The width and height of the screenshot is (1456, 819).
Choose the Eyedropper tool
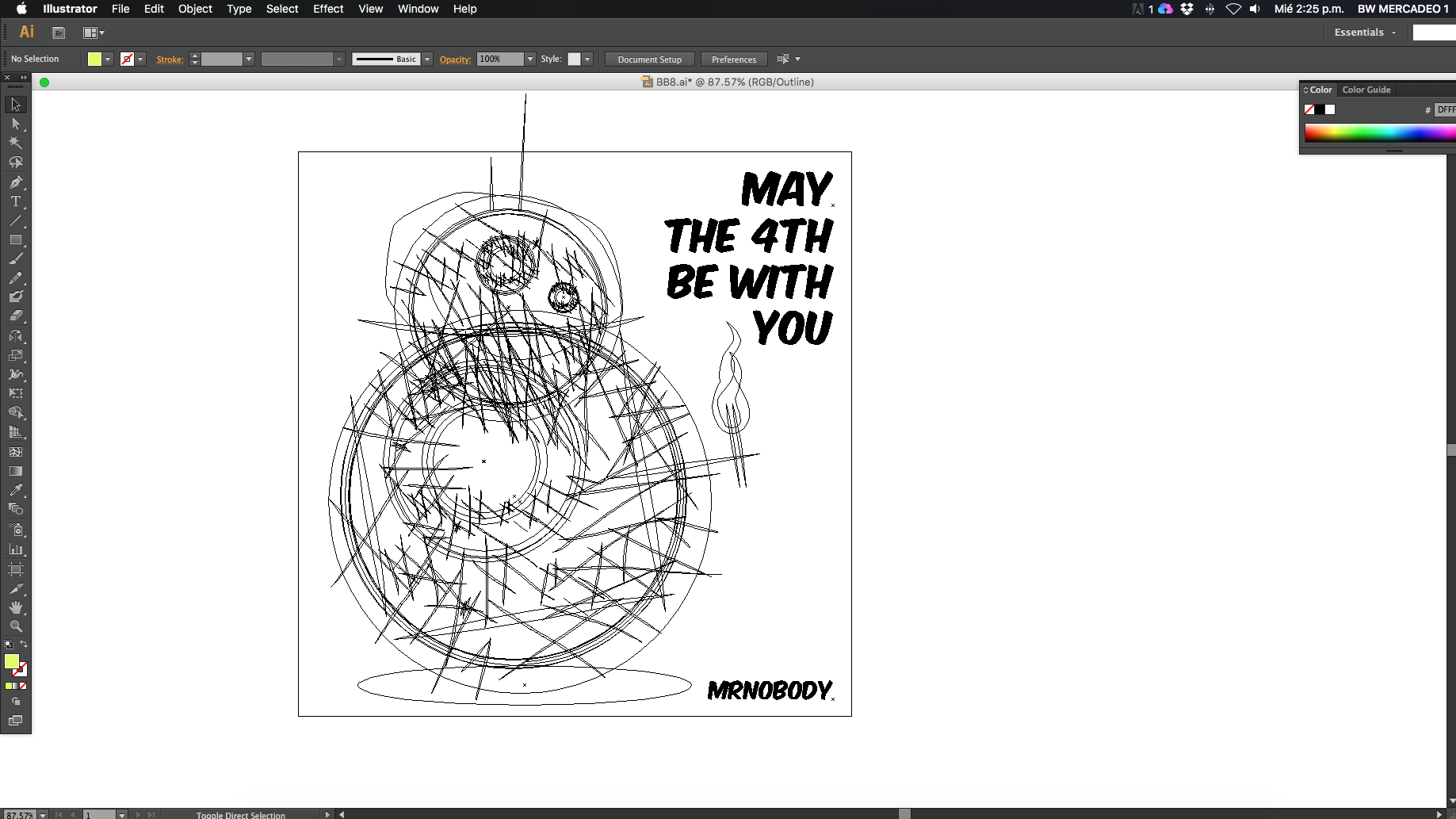pyautogui.click(x=15, y=490)
